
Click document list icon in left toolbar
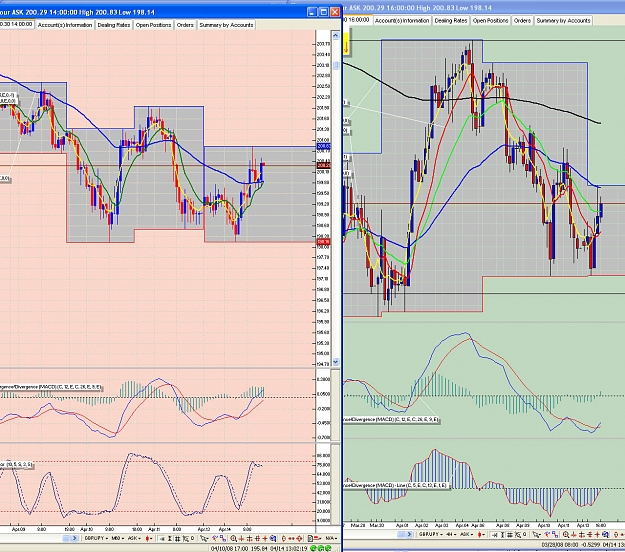click(310, 538)
